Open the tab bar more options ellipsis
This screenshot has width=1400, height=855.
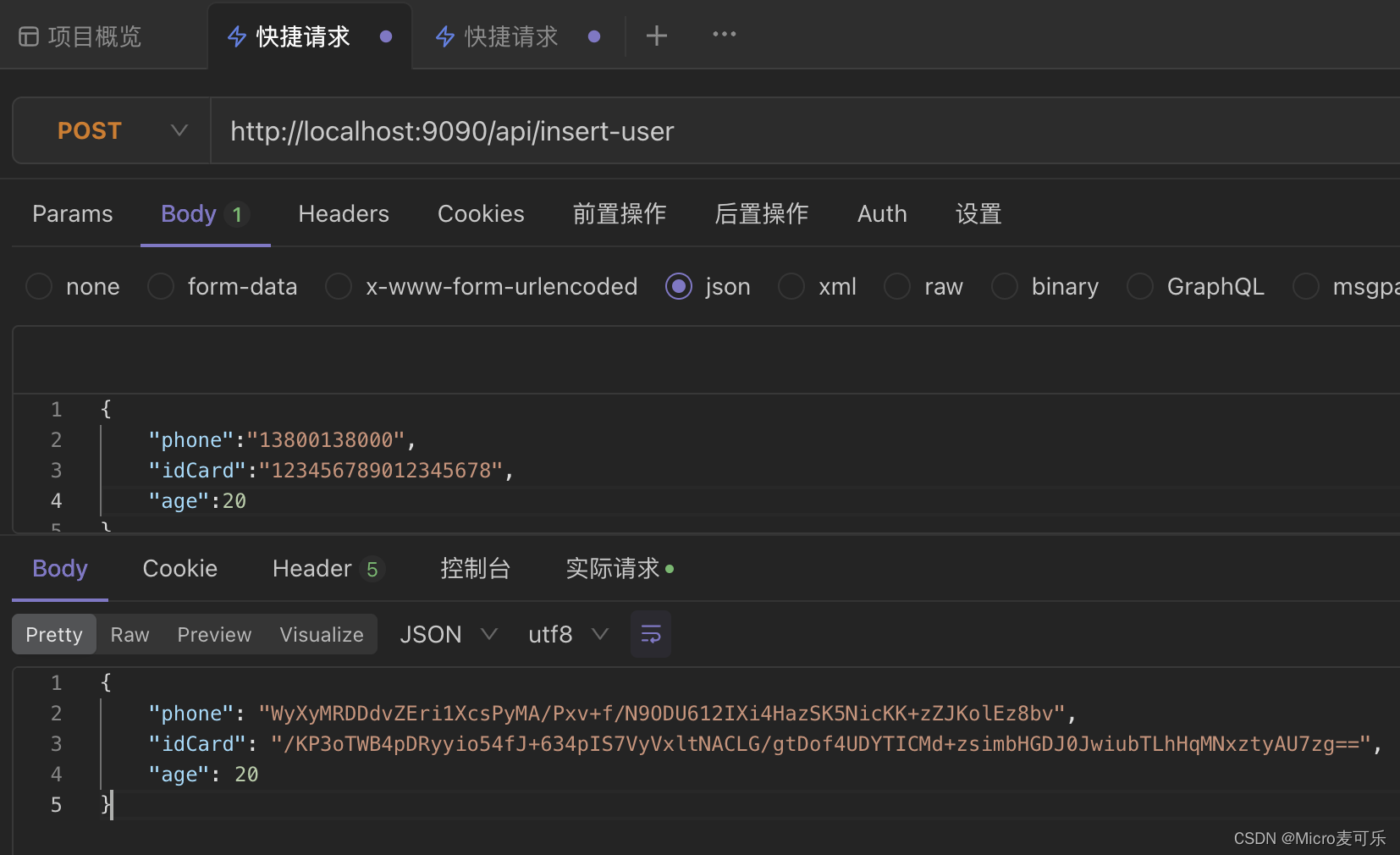point(725,35)
